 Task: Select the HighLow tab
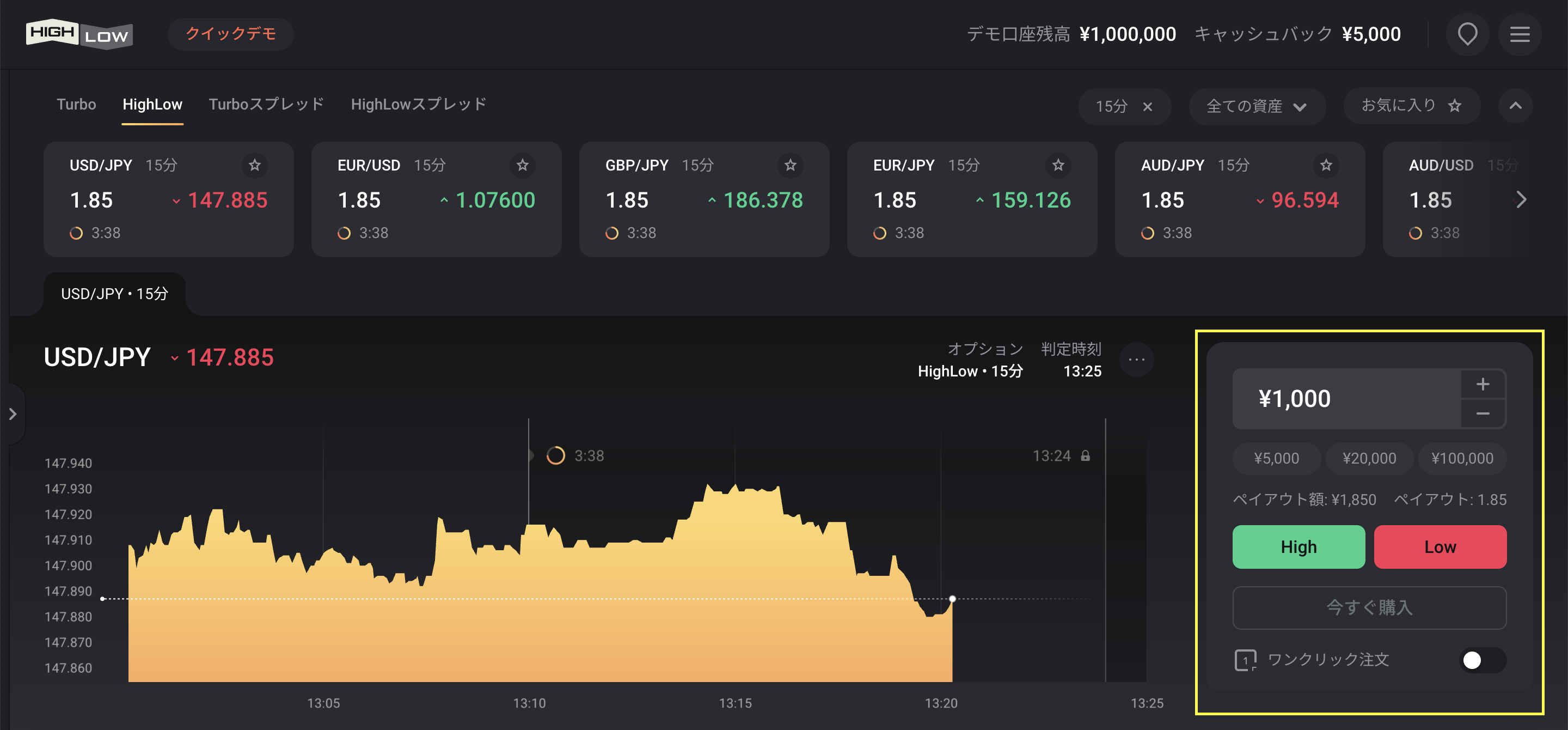[152, 104]
